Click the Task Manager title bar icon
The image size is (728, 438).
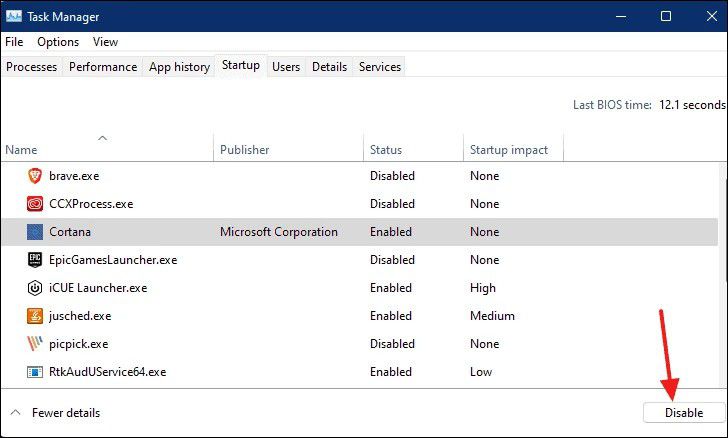click(x=14, y=16)
